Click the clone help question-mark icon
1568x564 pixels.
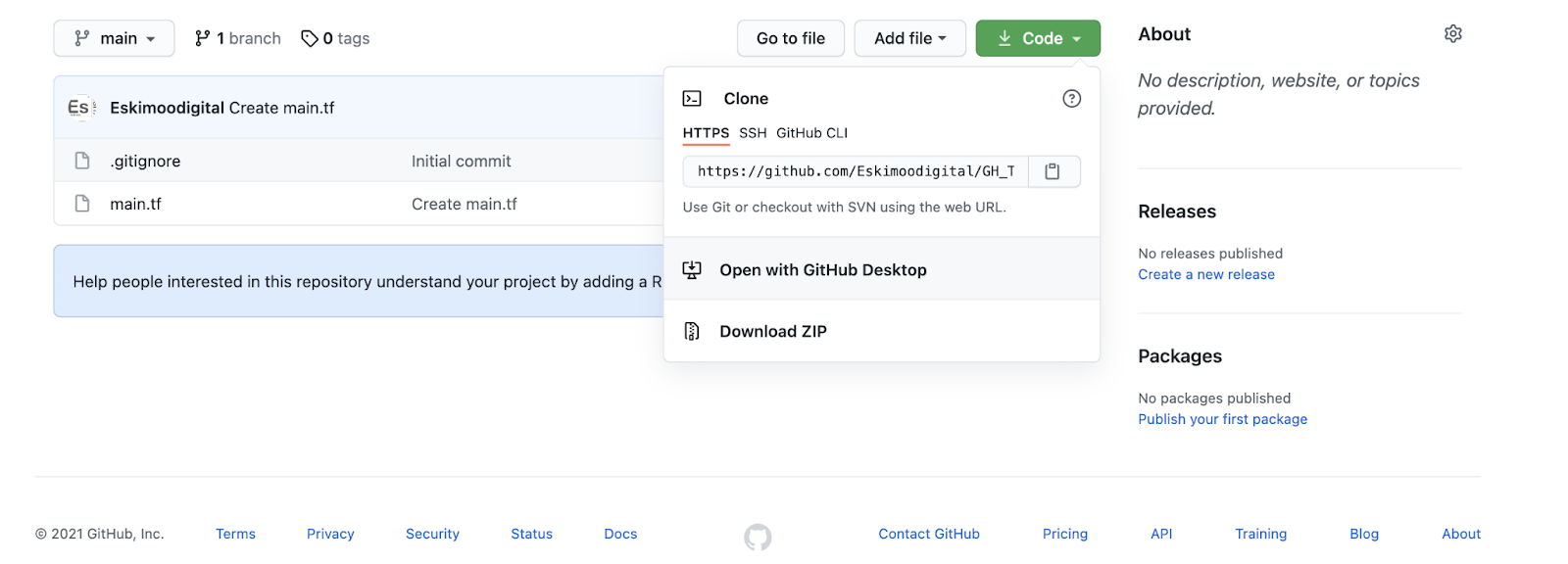click(1072, 99)
